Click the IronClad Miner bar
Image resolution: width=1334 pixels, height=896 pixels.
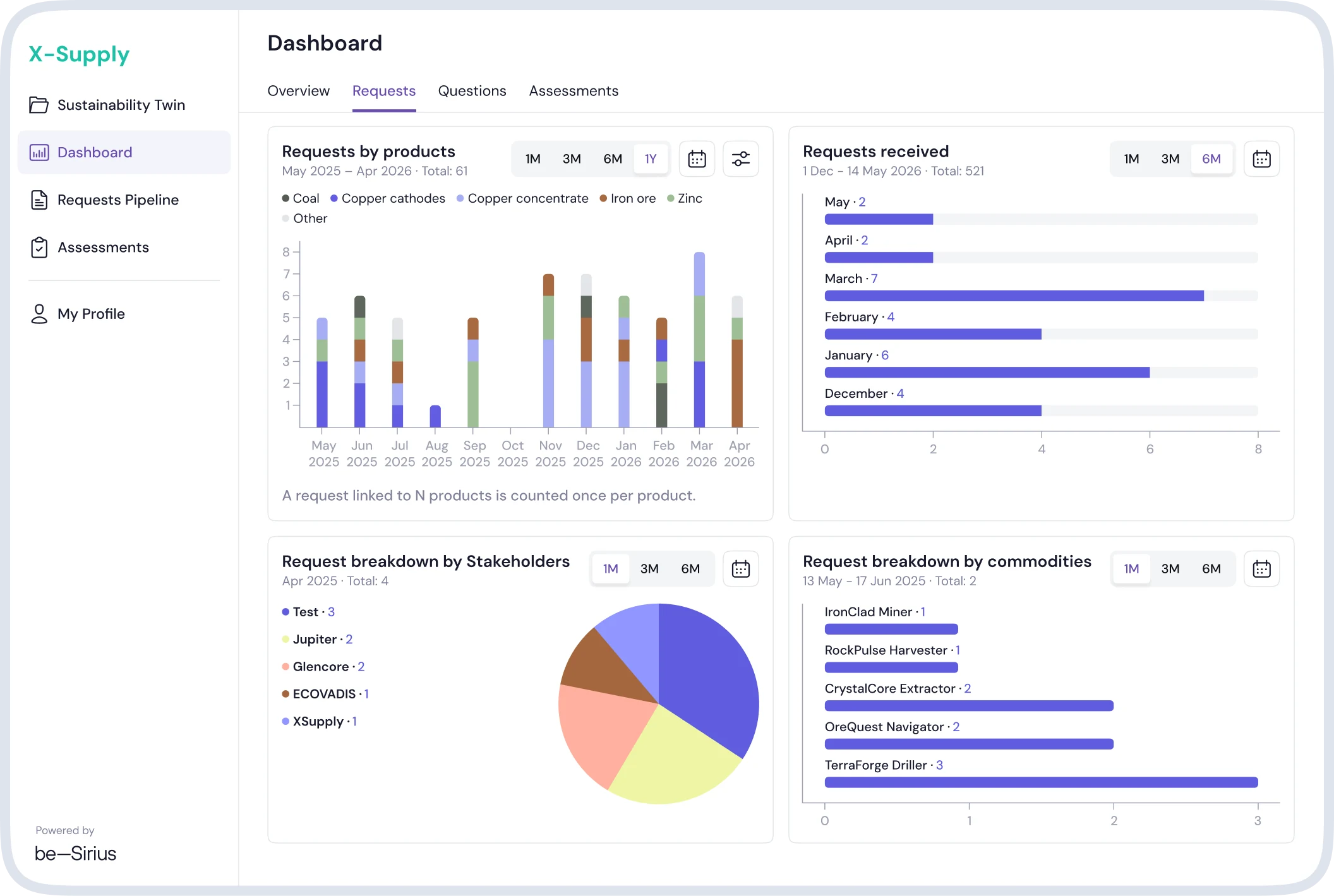click(x=891, y=629)
